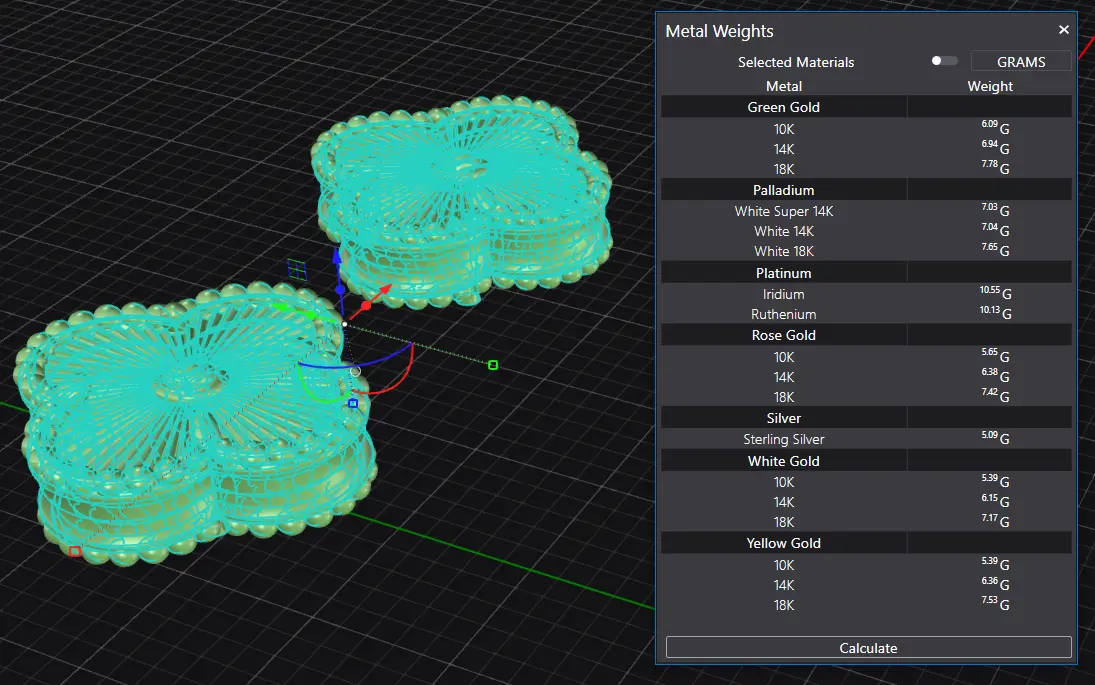Screen dimensions: 1095x685
Task: Click the blue square scale handle
Action: coord(353,403)
